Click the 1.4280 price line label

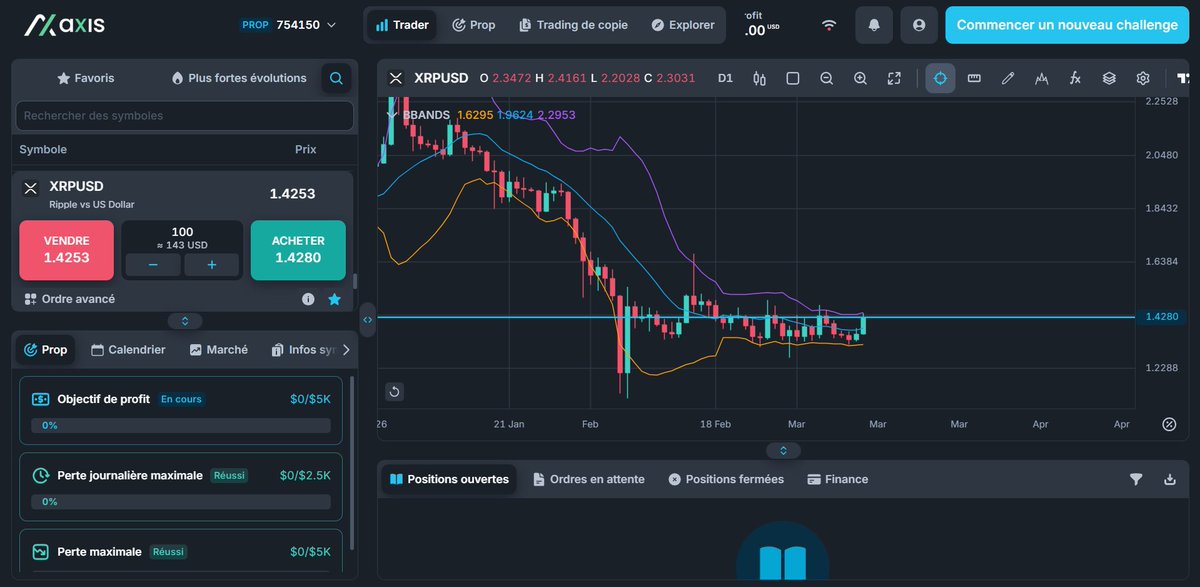1162,316
